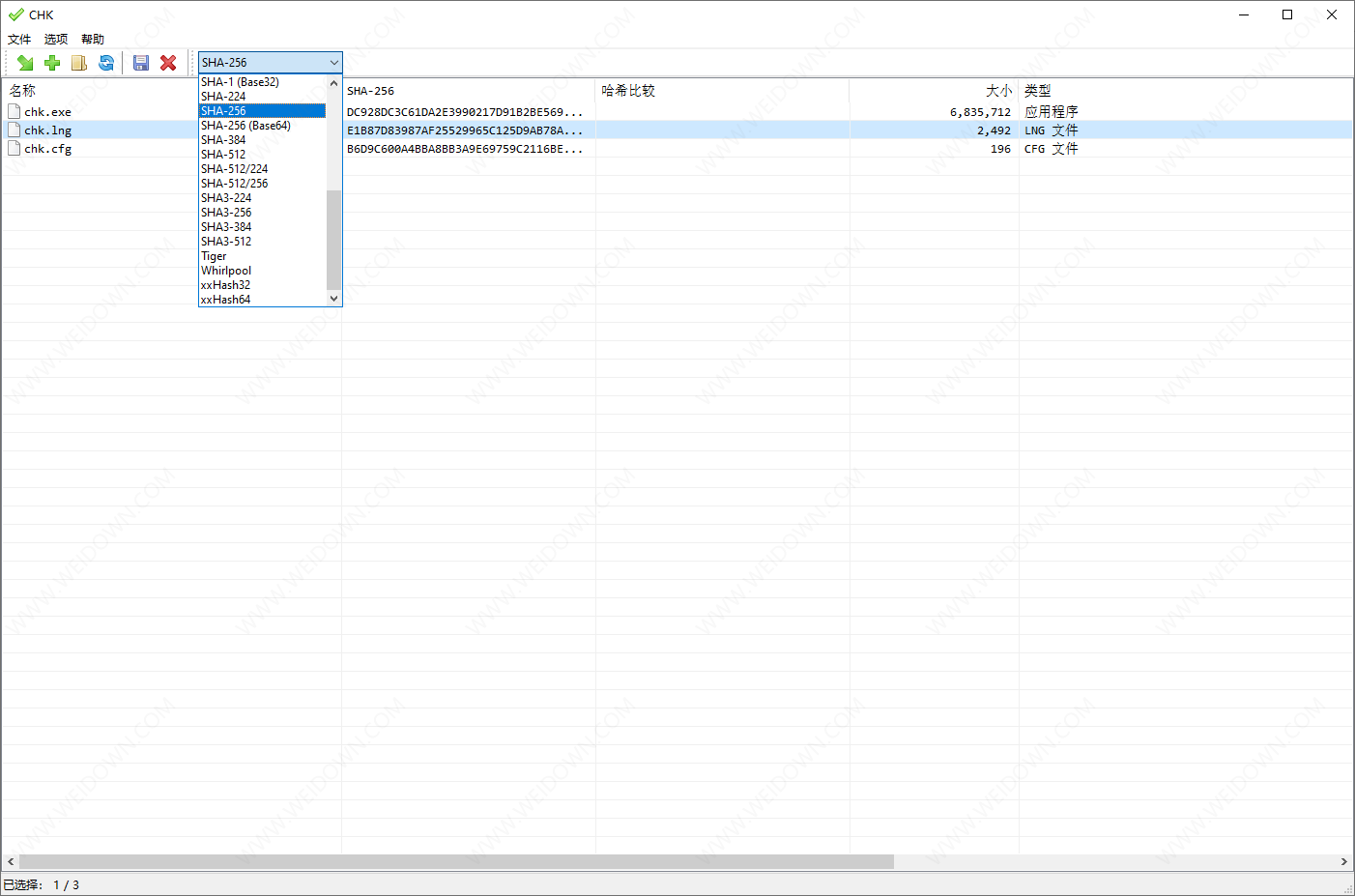This screenshot has width=1355, height=896.
Task: Click hash value E1B87D83987AF25529965C125D9AB78A...
Action: 465,130
